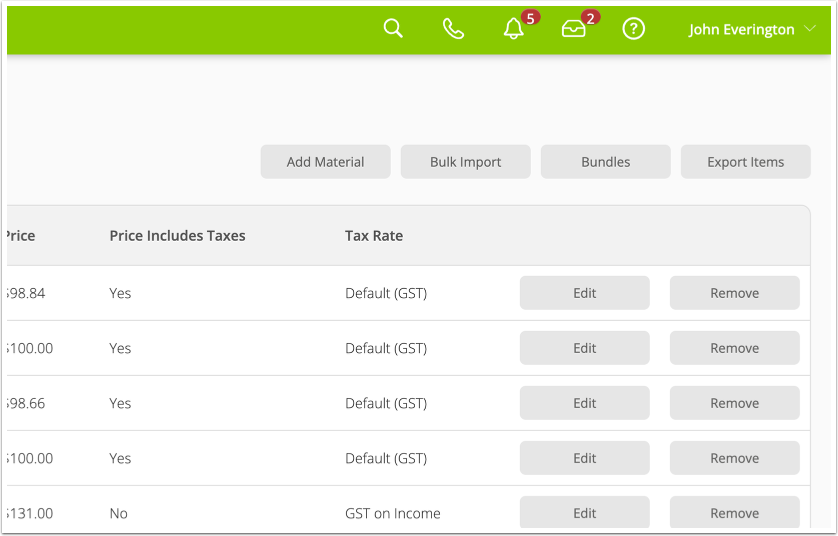Viewport: 838px width, 536px height.
Task: Open the help question mark icon
Action: tap(633, 28)
